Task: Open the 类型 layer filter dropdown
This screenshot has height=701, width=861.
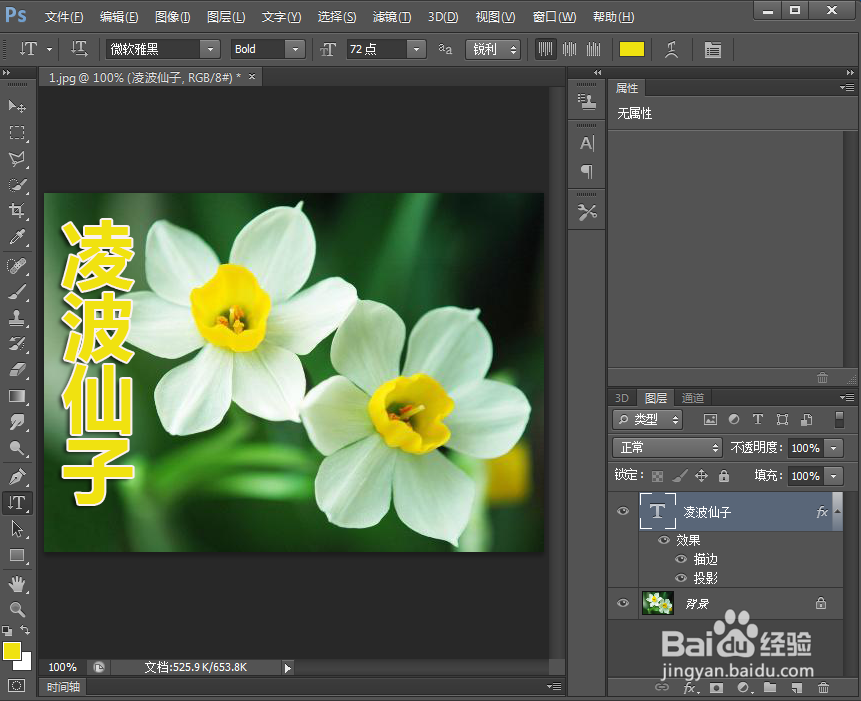Action: click(x=647, y=419)
